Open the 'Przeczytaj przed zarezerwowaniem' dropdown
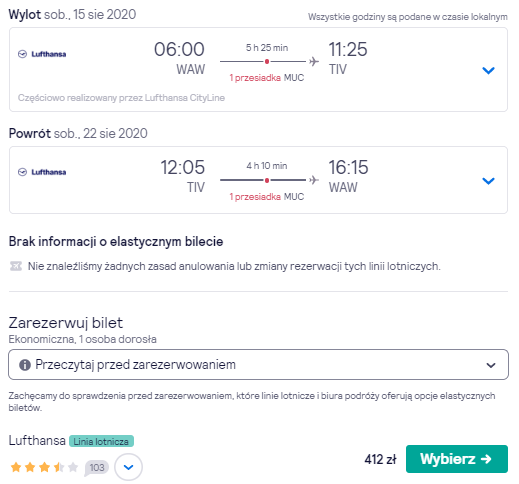Image resolution: width=519 pixels, height=484 pixels. (258, 364)
